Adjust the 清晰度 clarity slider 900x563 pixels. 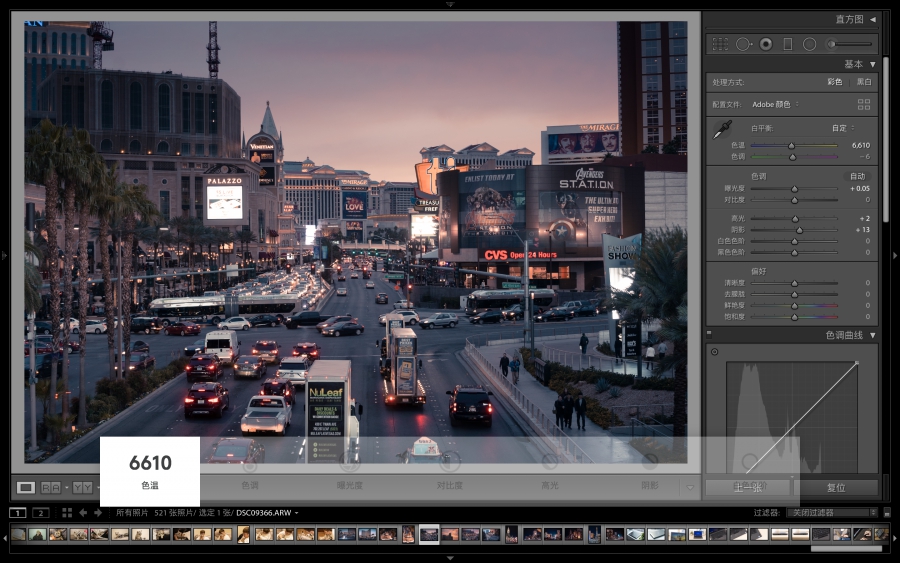[x=794, y=284]
